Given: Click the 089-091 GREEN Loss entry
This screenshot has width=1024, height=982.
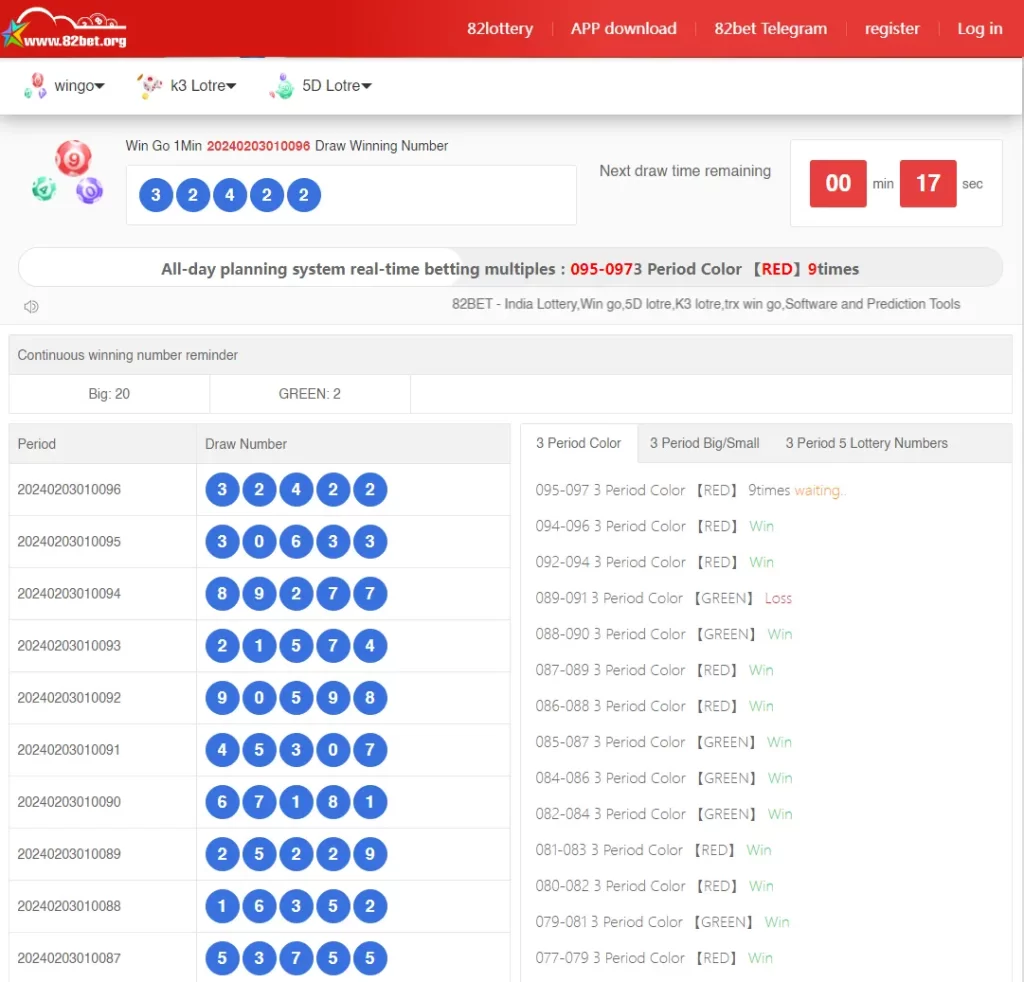Looking at the screenshot, I should point(664,598).
